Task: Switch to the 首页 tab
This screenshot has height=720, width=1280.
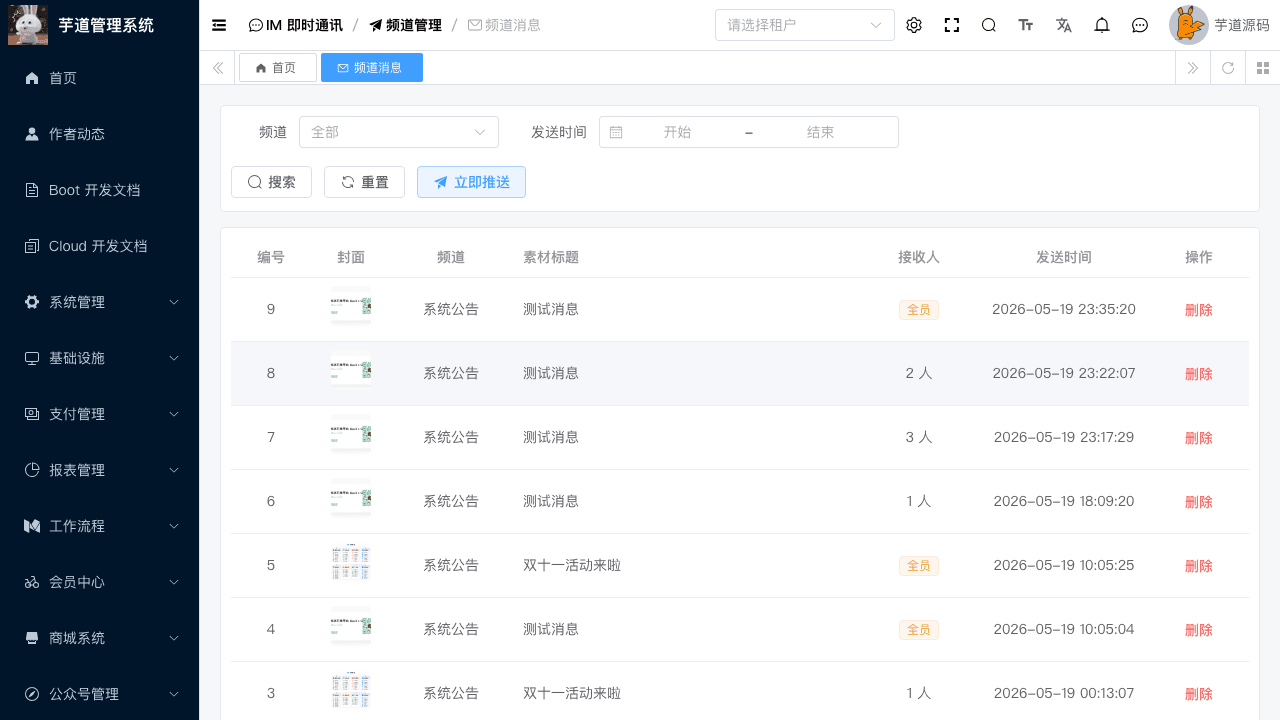Action: (278, 68)
